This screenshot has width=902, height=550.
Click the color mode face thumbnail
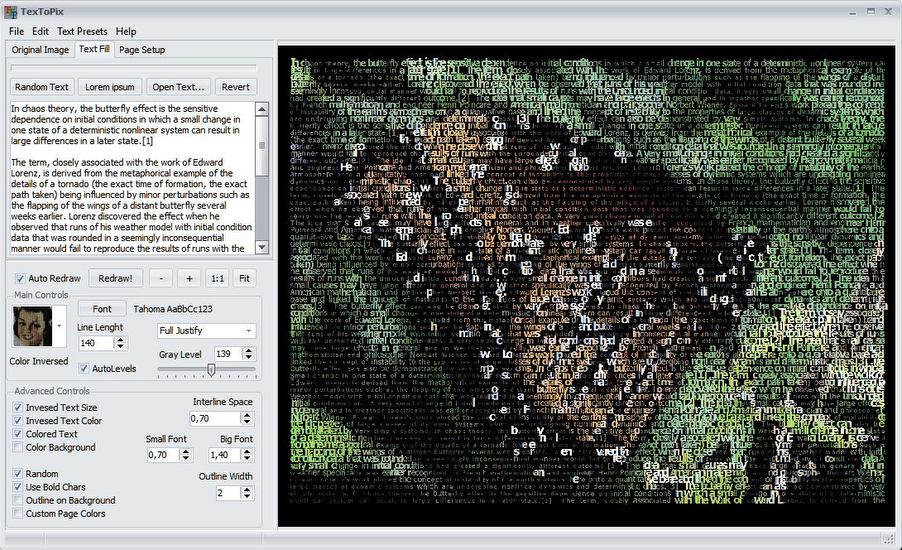(x=33, y=326)
